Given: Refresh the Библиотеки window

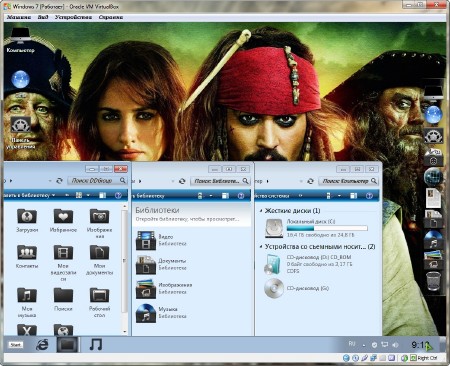Looking at the screenshot, I should click(182, 181).
